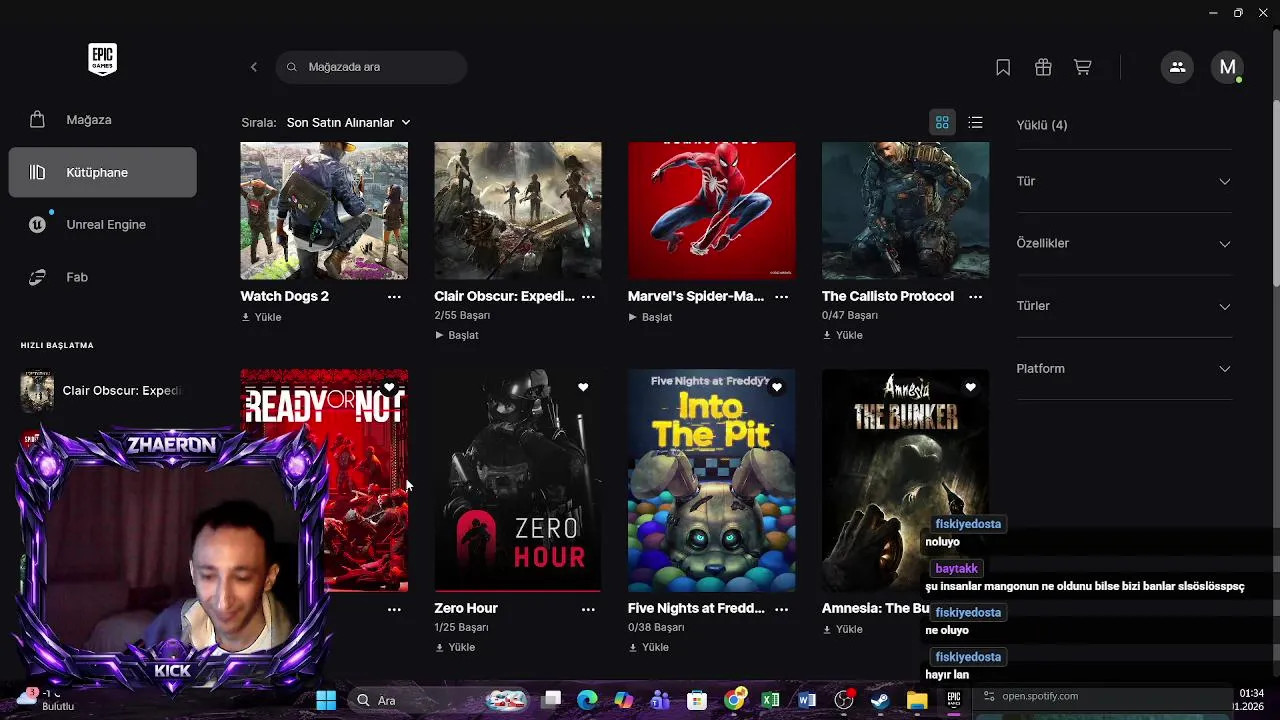
Task: Open the wishlist bookmark icon
Action: (1003, 67)
